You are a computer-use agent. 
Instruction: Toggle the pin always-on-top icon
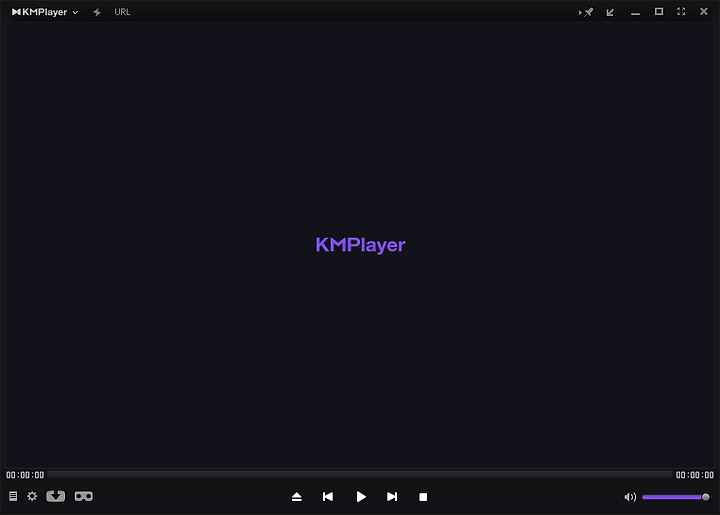pos(586,12)
